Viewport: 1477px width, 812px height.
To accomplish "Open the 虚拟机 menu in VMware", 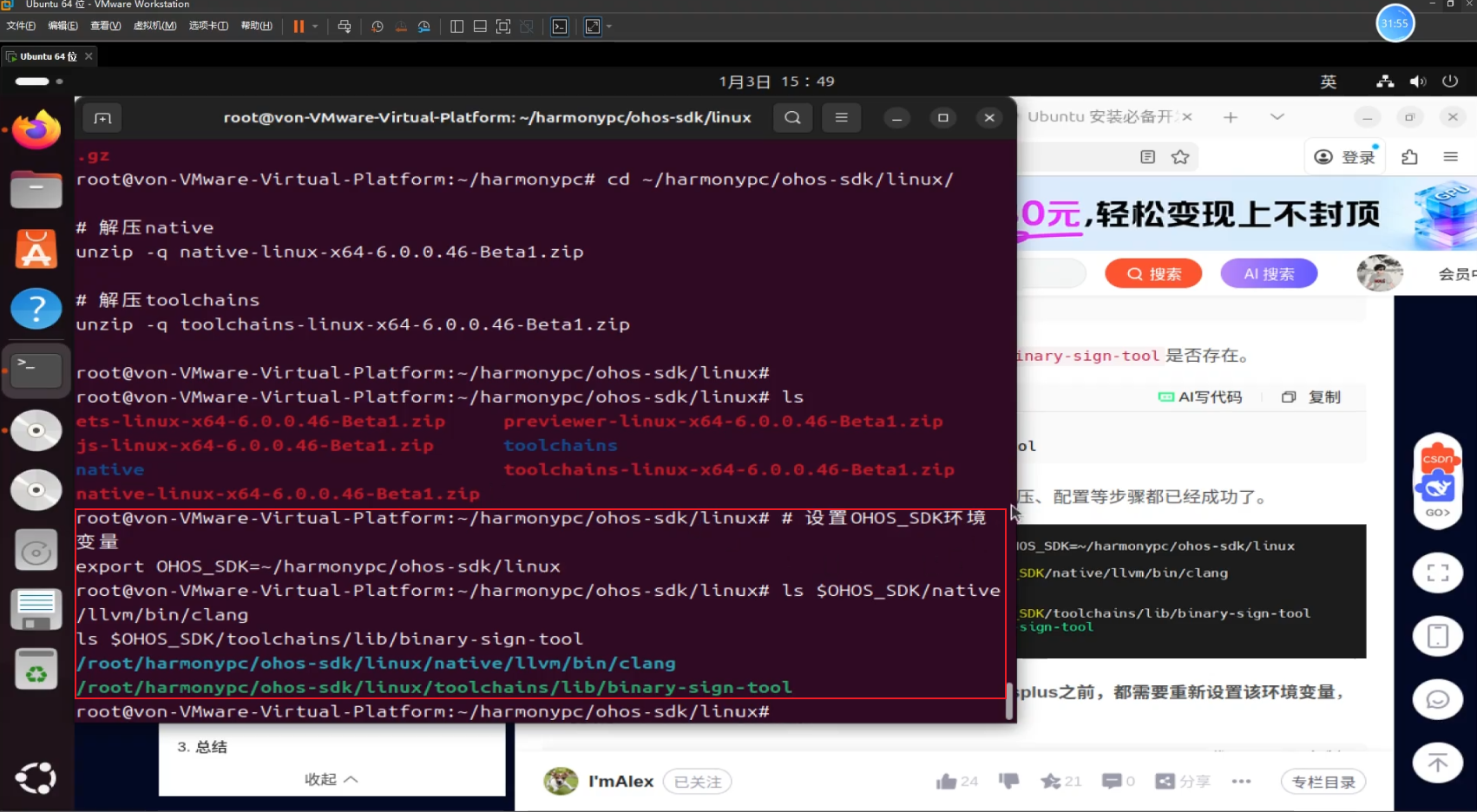I will (154, 26).
